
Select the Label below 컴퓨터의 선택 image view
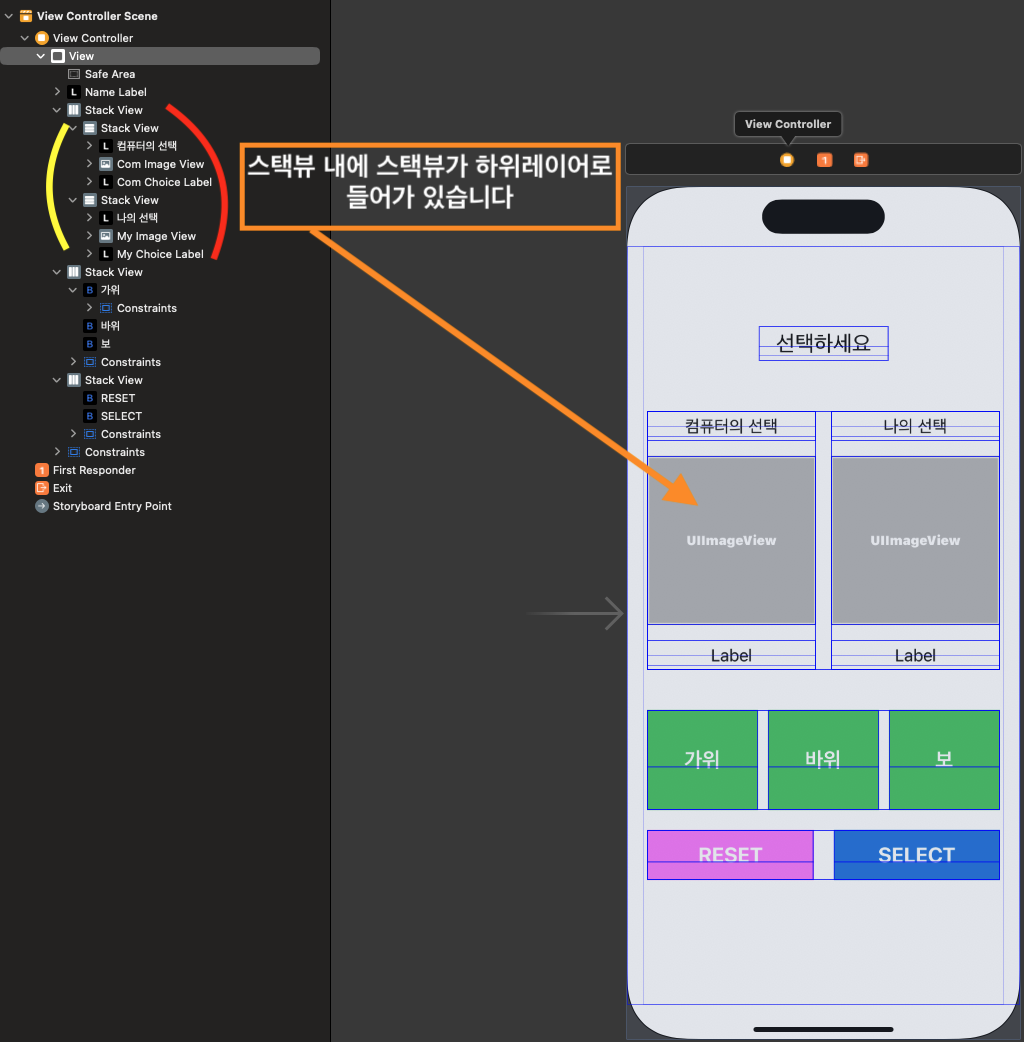[x=731, y=655]
